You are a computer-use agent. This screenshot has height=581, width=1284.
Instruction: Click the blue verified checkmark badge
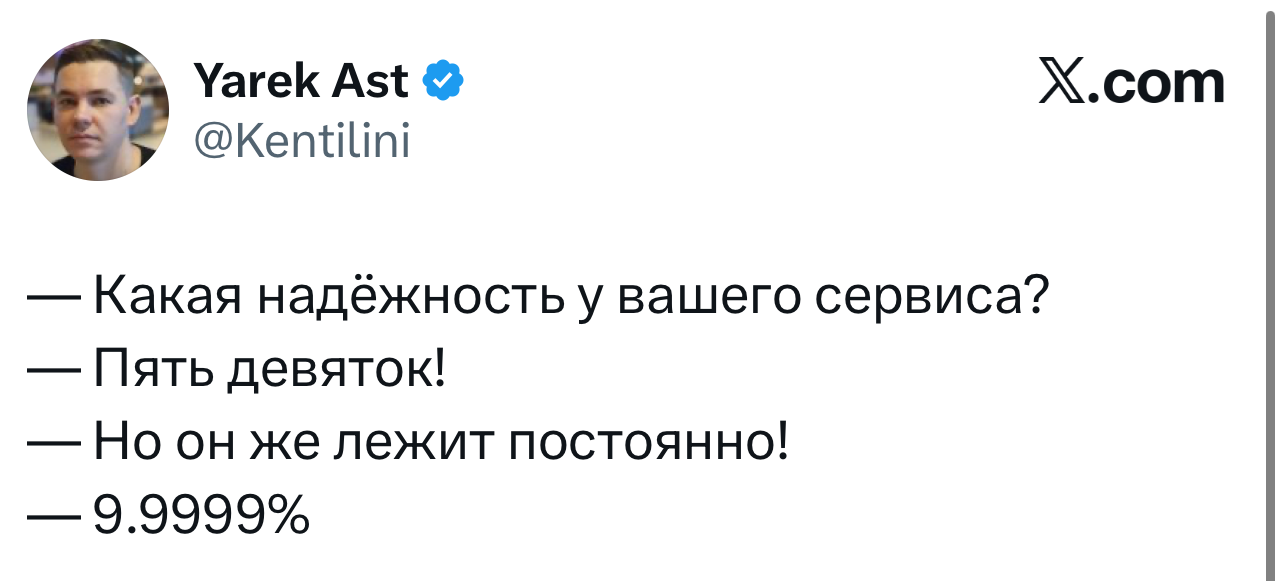point(443,82)
